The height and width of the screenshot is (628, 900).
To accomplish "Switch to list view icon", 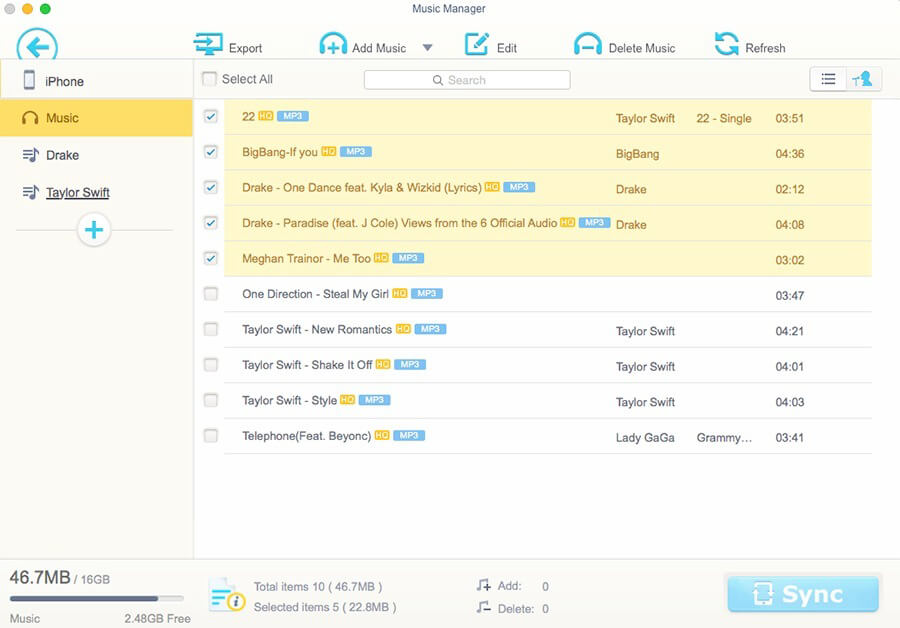I will click(x=828, y=80).
